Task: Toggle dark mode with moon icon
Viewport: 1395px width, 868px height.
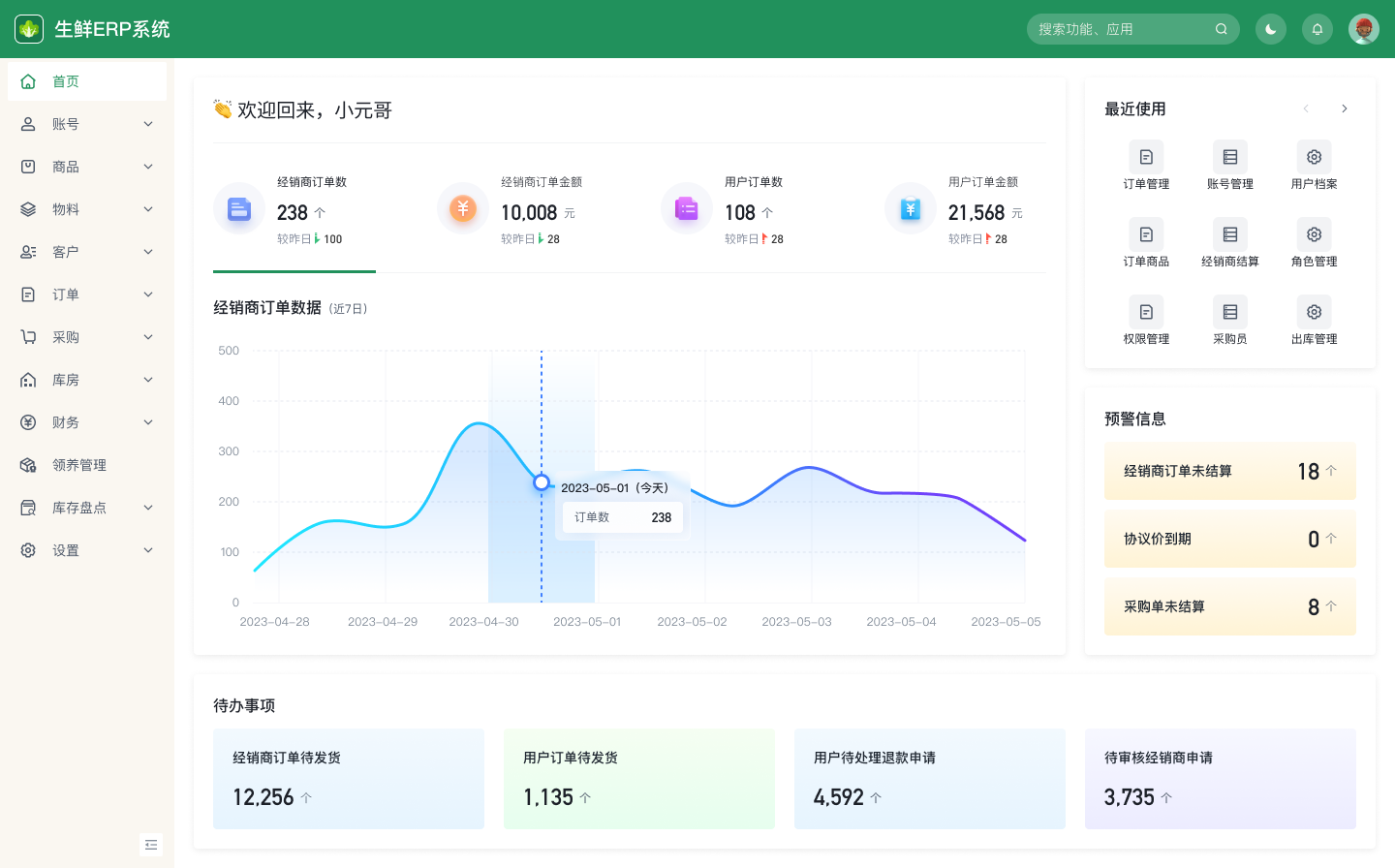Action: (1271, 29)
